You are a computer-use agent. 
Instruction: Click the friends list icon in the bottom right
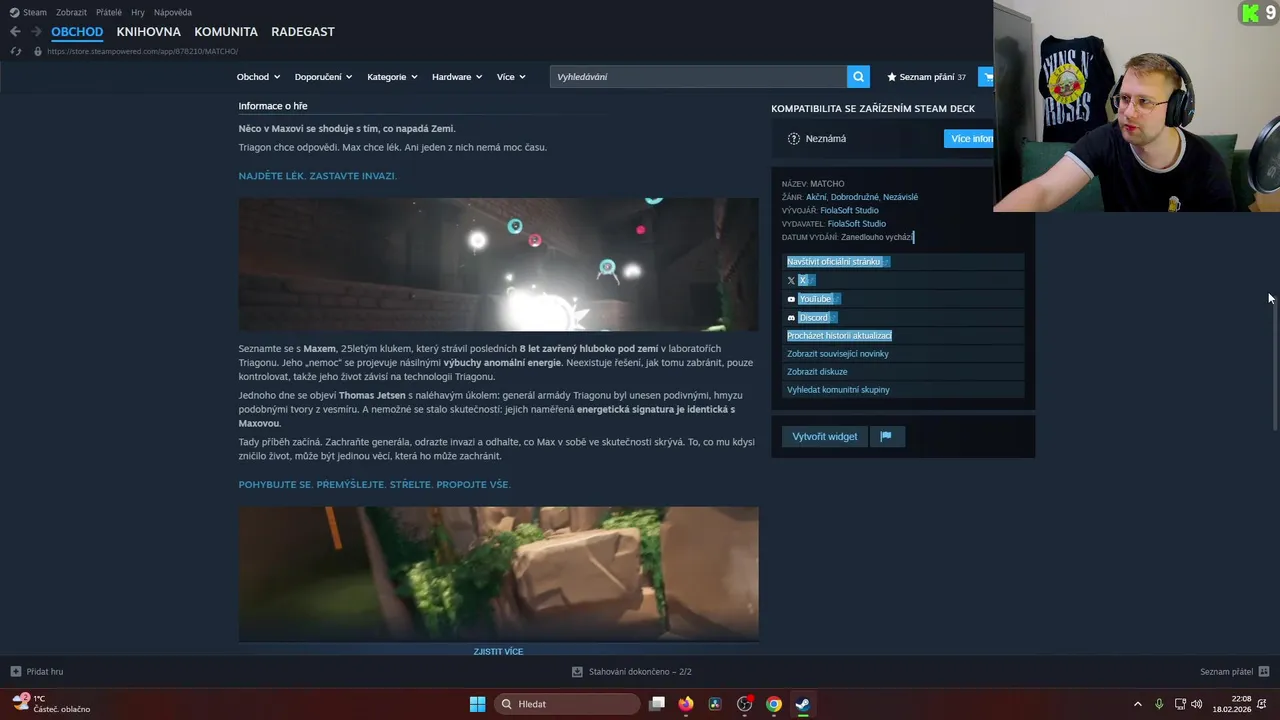coord(1264,672)
